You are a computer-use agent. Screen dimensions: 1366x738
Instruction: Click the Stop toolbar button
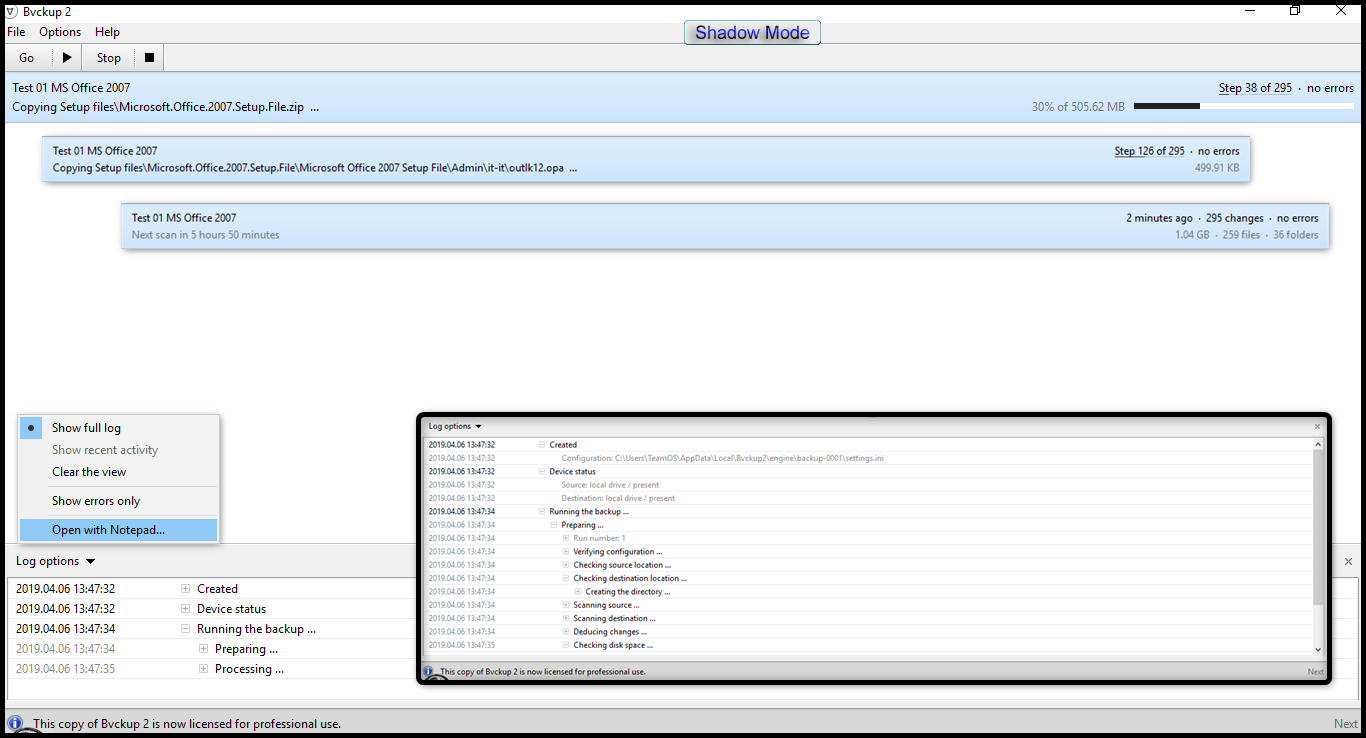[x=109, y=58]
